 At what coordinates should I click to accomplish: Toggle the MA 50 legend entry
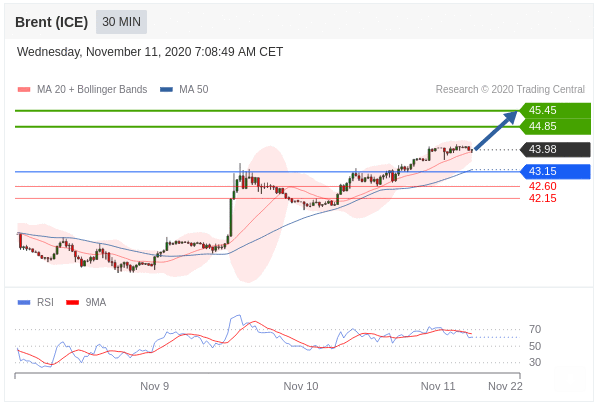coord(184,89)
